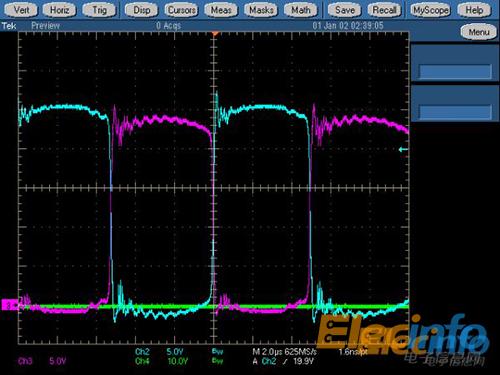Open the Vert menu button
Viewport: 500px width, 375px height.
[x=21, y=10]
